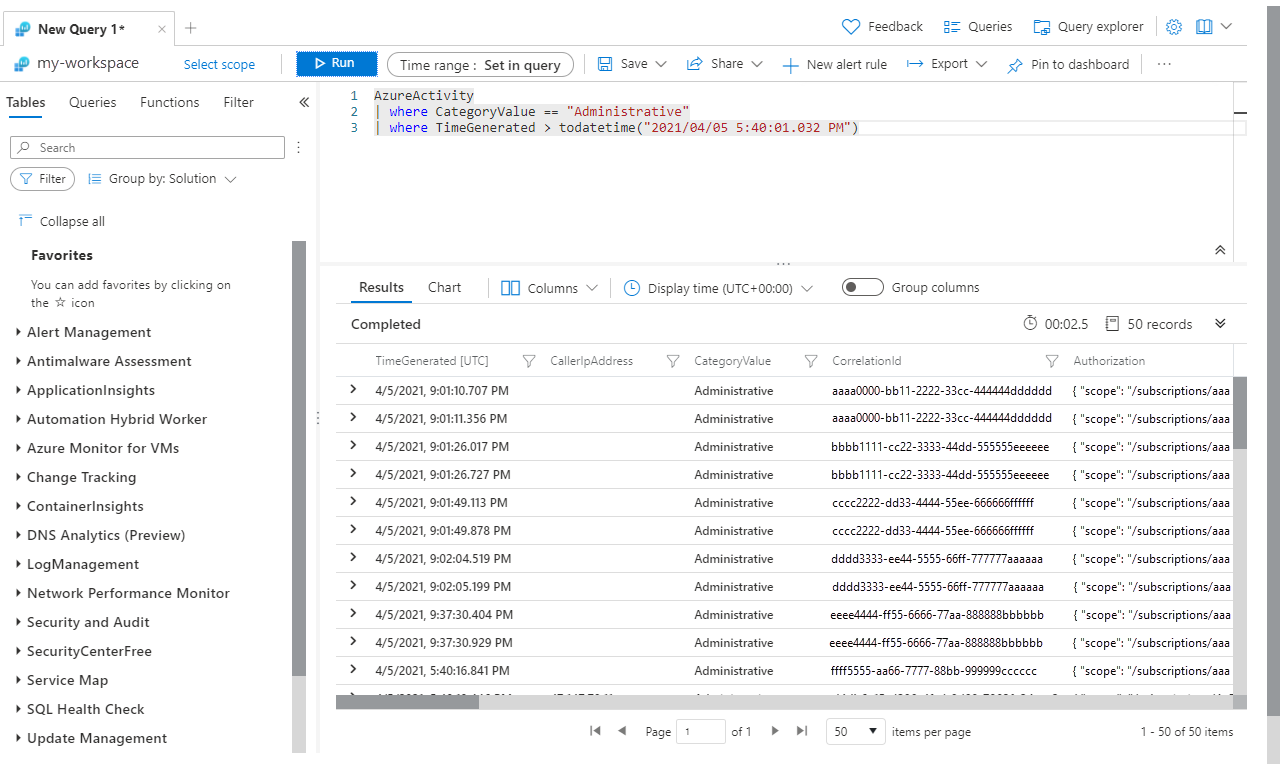Viewport: 1280px width, 764px height.
Task: Open the Queries list icon in top bar
Action: [952, 27]
